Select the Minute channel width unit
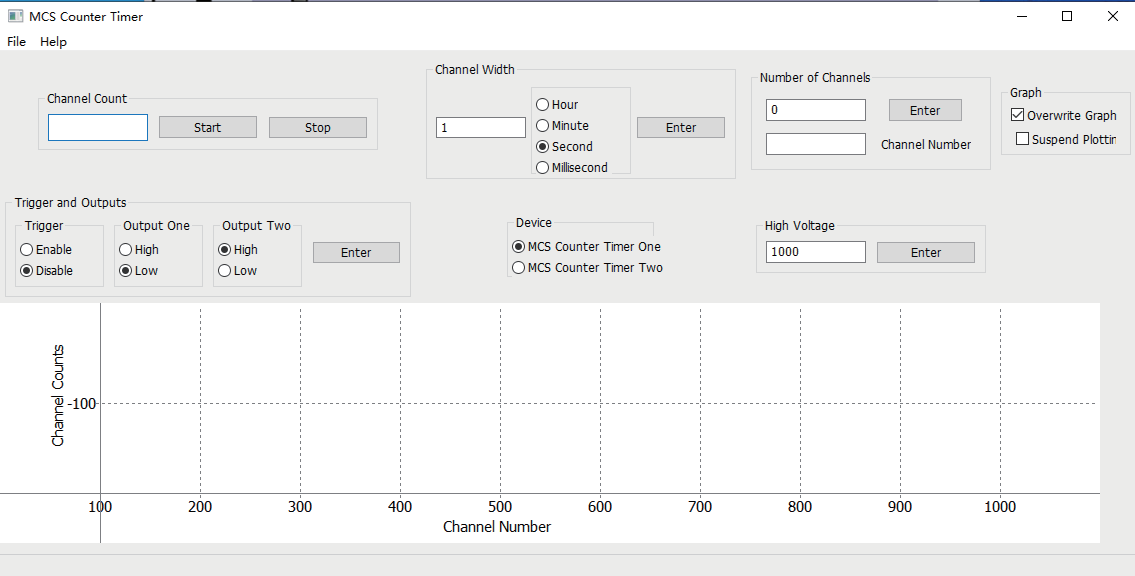The image size is (1135, 576). click(543, 126)
